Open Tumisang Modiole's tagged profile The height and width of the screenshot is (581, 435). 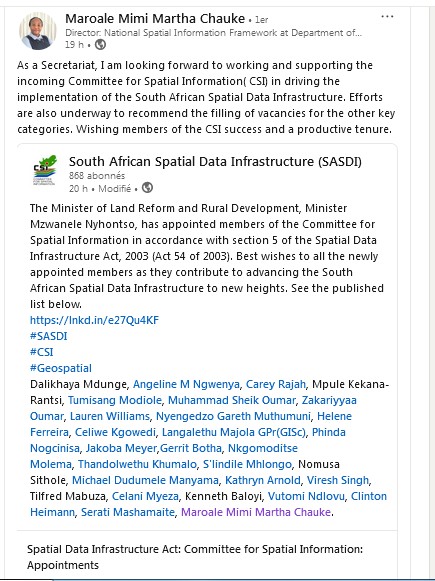[x=115, y=400]
